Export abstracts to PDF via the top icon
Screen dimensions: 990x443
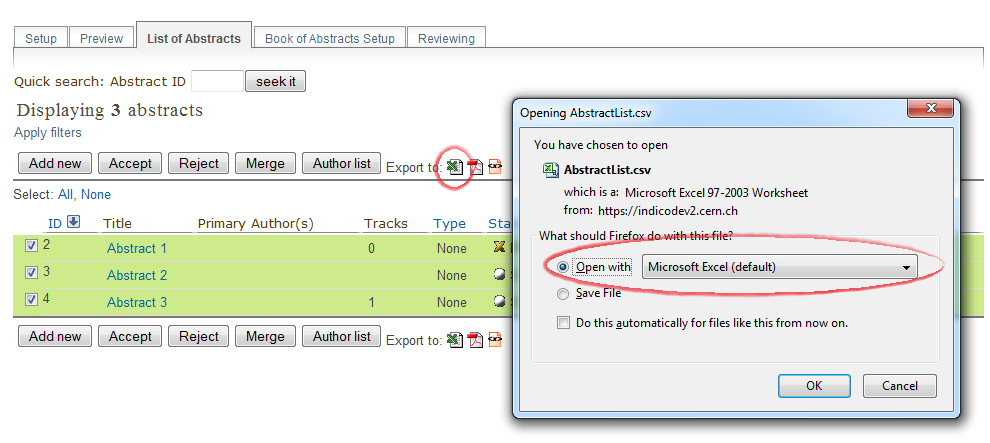(x=475, y=167)
